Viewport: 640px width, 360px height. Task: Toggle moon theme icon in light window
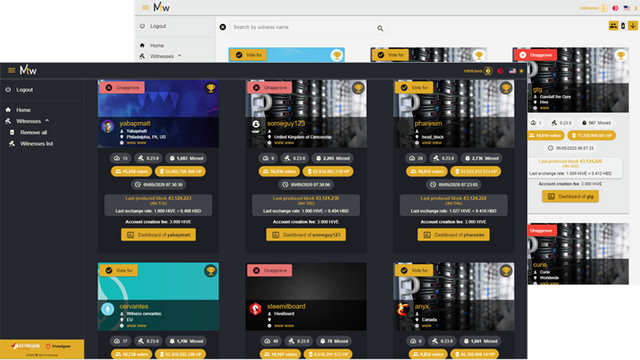[x=636, y=8]
